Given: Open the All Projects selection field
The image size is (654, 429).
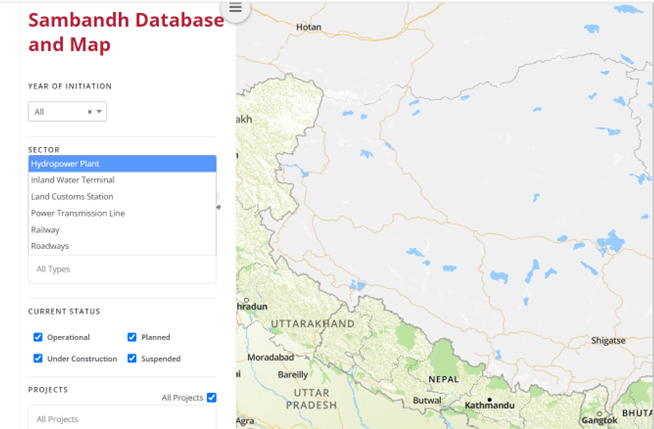Looking at the screenshot, I should (x=122, y=418).
